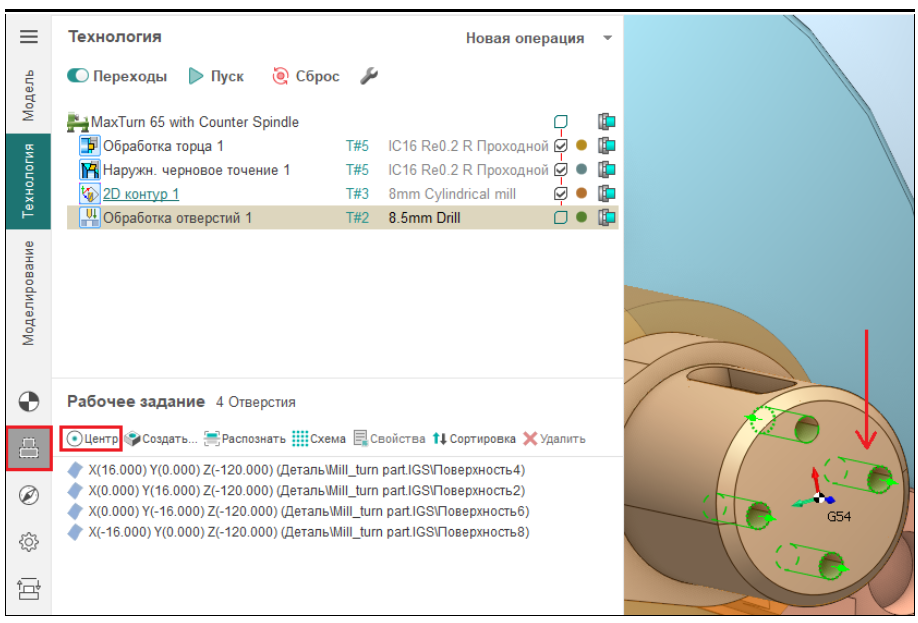918x623 pixels.
Task: Toggle the Переходы switch
Action: (78, 76)
